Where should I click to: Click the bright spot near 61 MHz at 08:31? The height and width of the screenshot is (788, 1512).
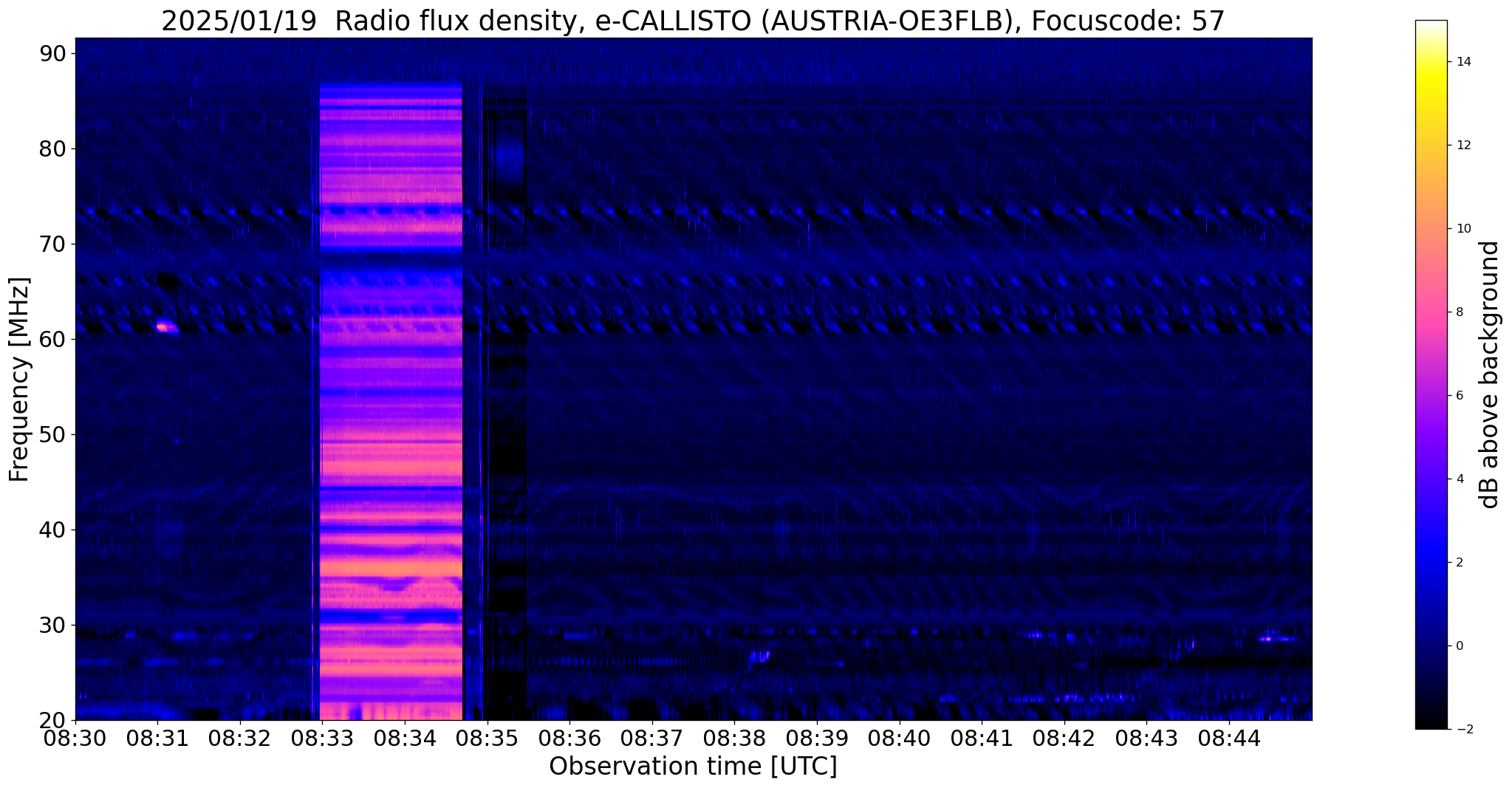point(167,326)
